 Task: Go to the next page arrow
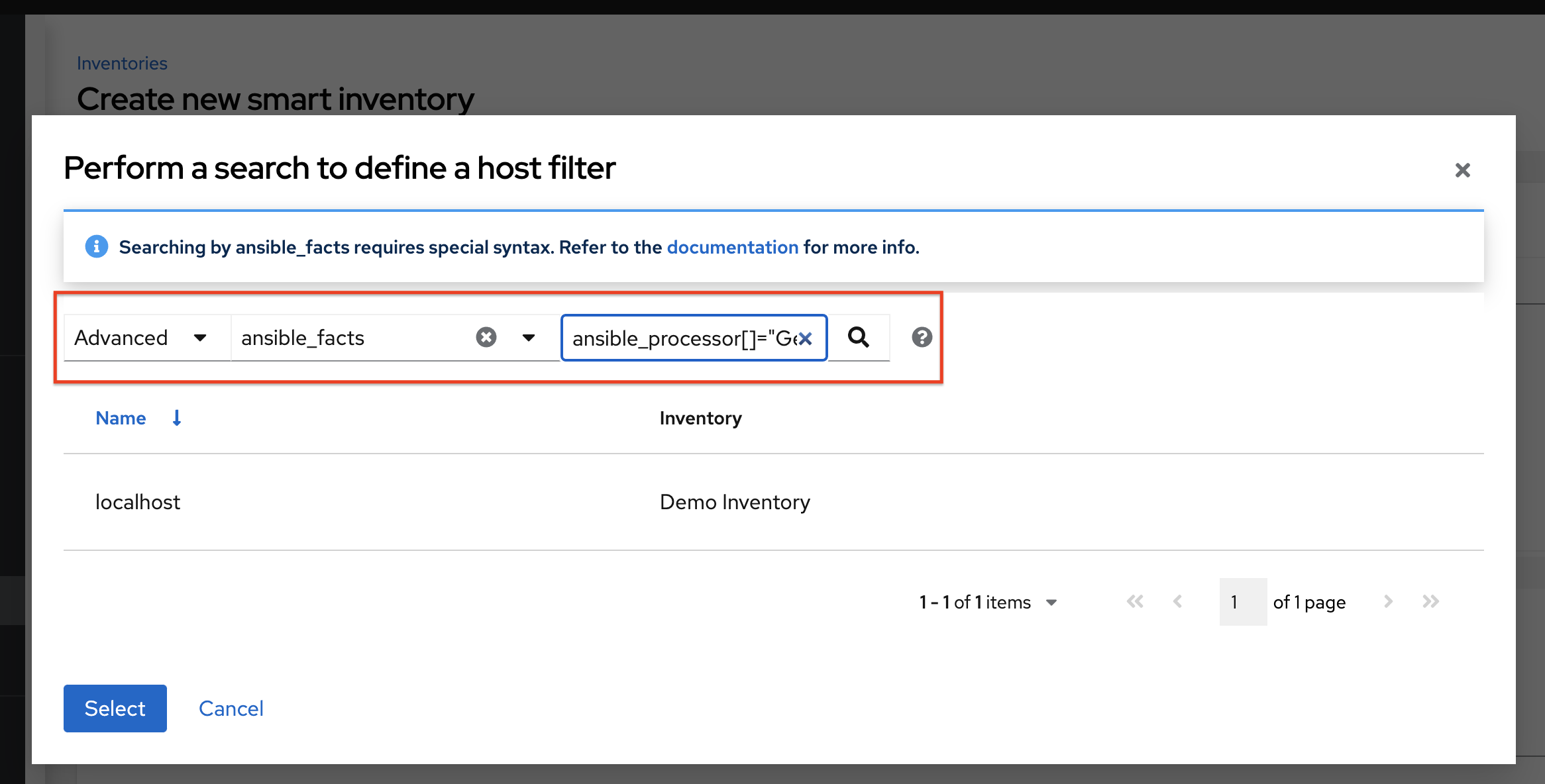[x=1388, y=601]
